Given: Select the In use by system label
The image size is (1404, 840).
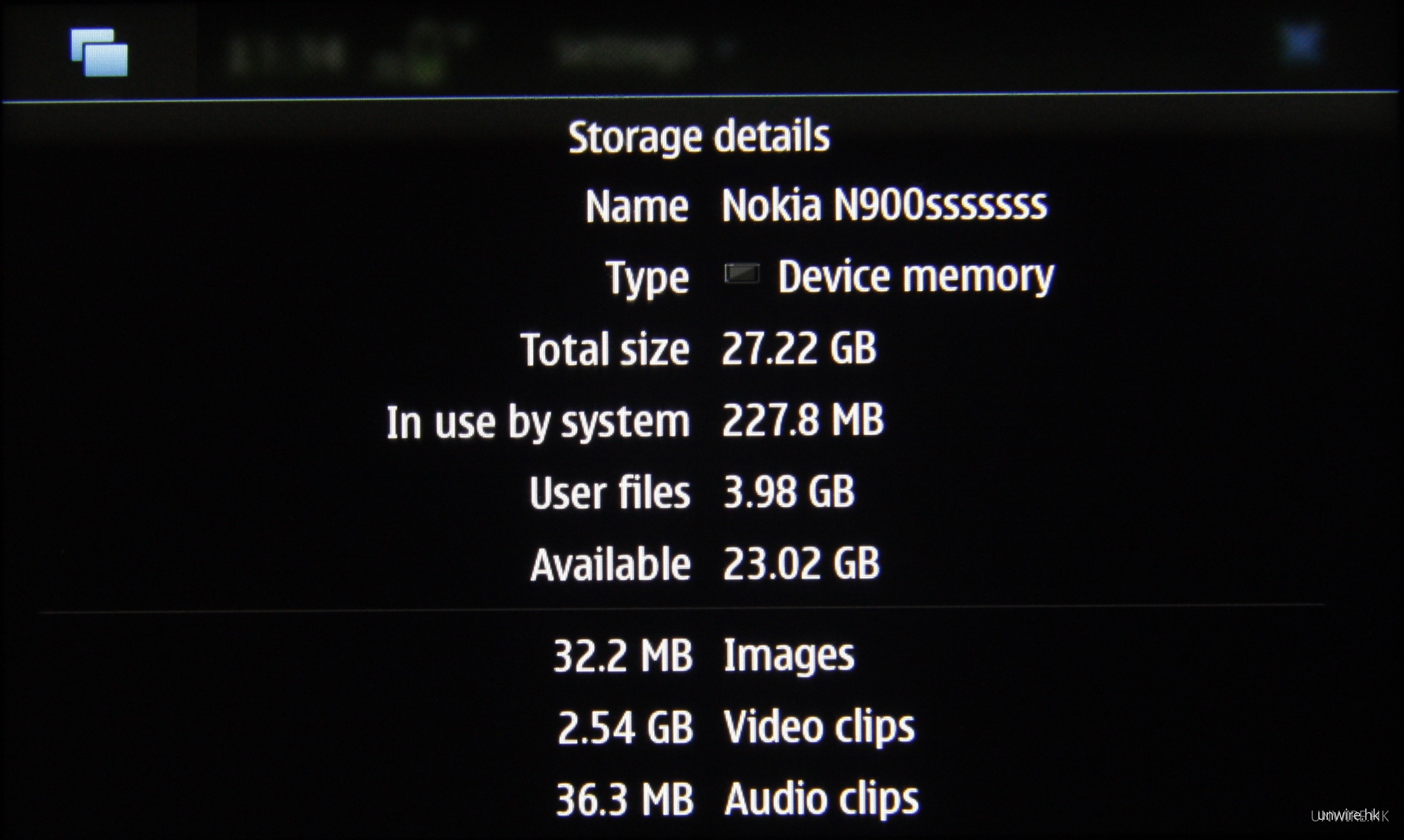Looking at the screenshot, I should (x=538, y=422).
